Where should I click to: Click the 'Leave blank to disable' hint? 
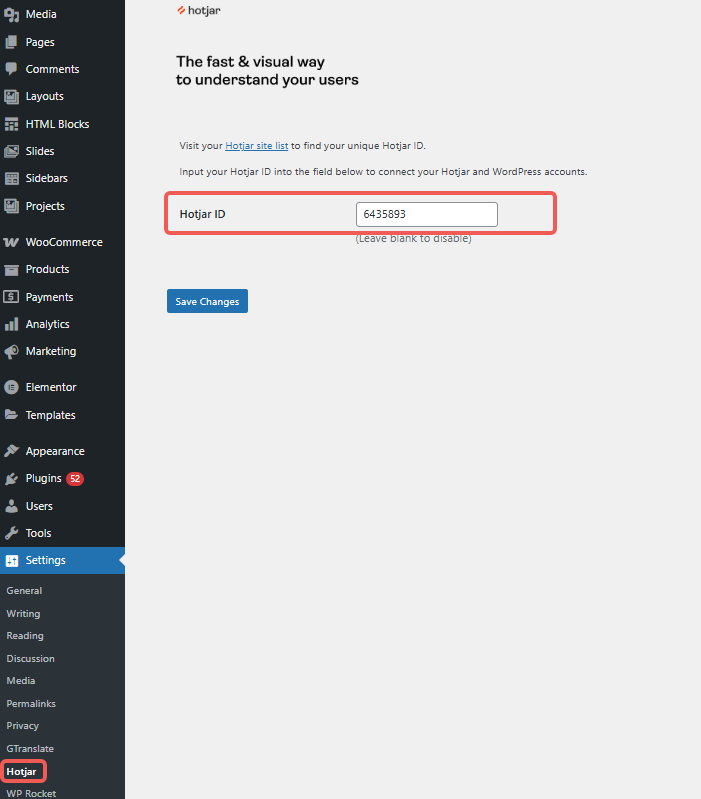[x=414, y=238]
